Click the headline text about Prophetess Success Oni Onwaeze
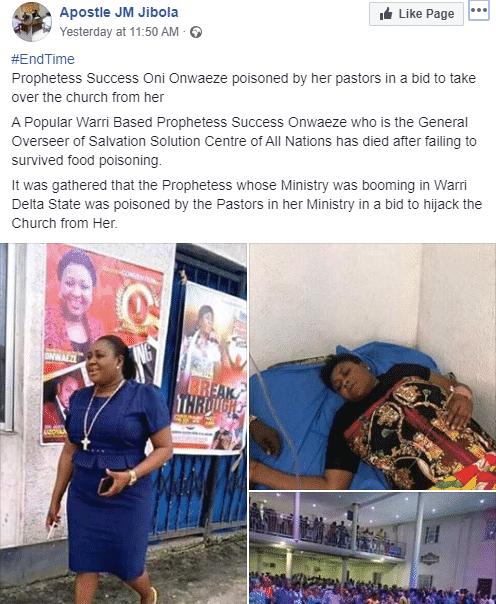496x604 pixels. 244,88
